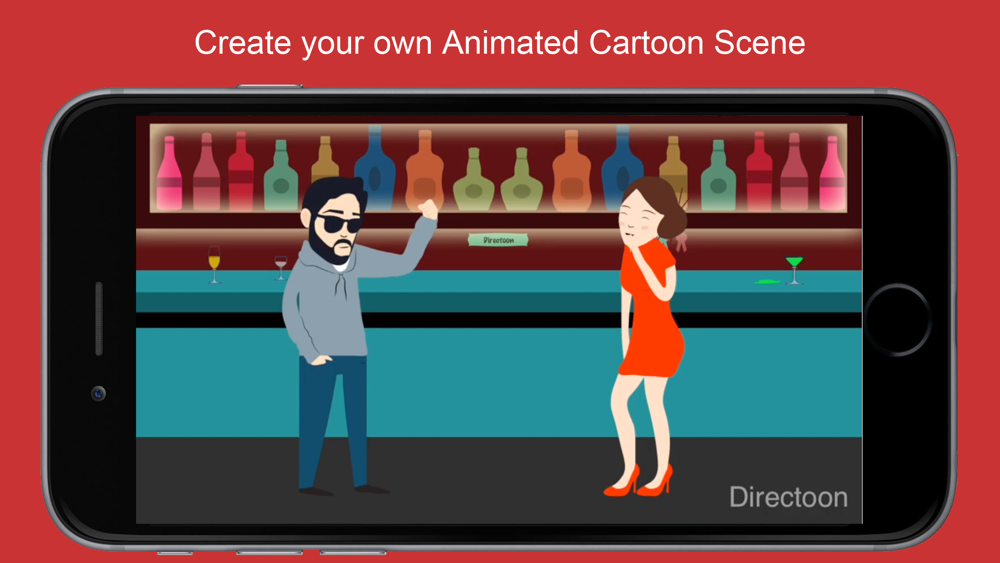Viewport: 1000px width, 563px height.
Task: Click the spilled green drink on the counter
Action: pos(767,281)
